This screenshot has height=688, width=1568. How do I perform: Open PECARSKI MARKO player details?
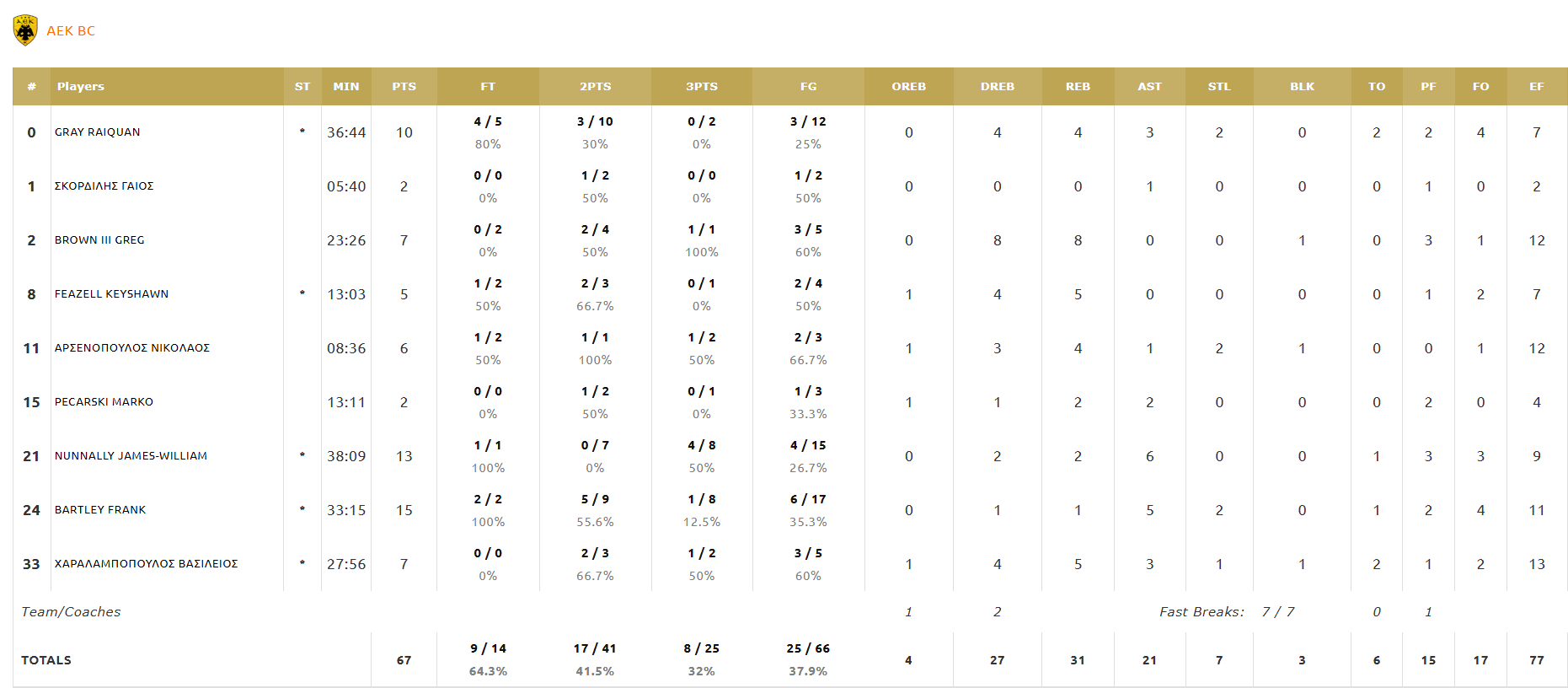(x=104, y=402)
